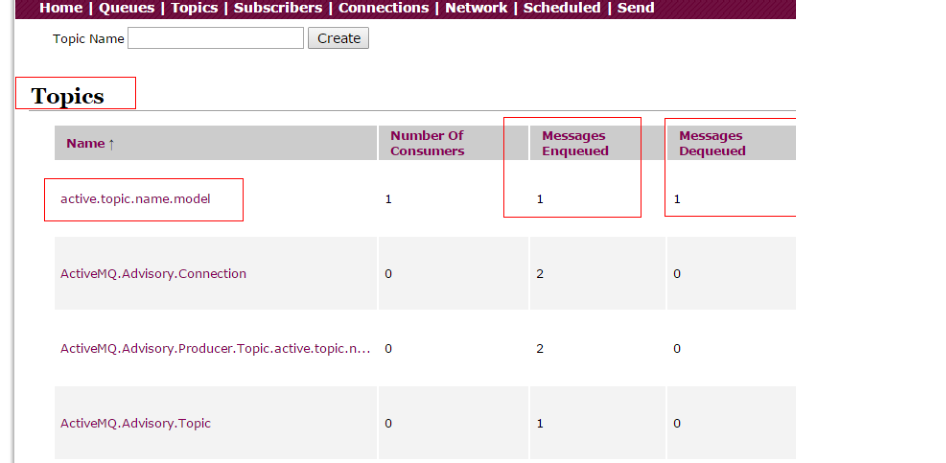946x463 pixels.
Task: Open the ActiveMQ.Advisory.Topic link
Action: click(135, 424)
